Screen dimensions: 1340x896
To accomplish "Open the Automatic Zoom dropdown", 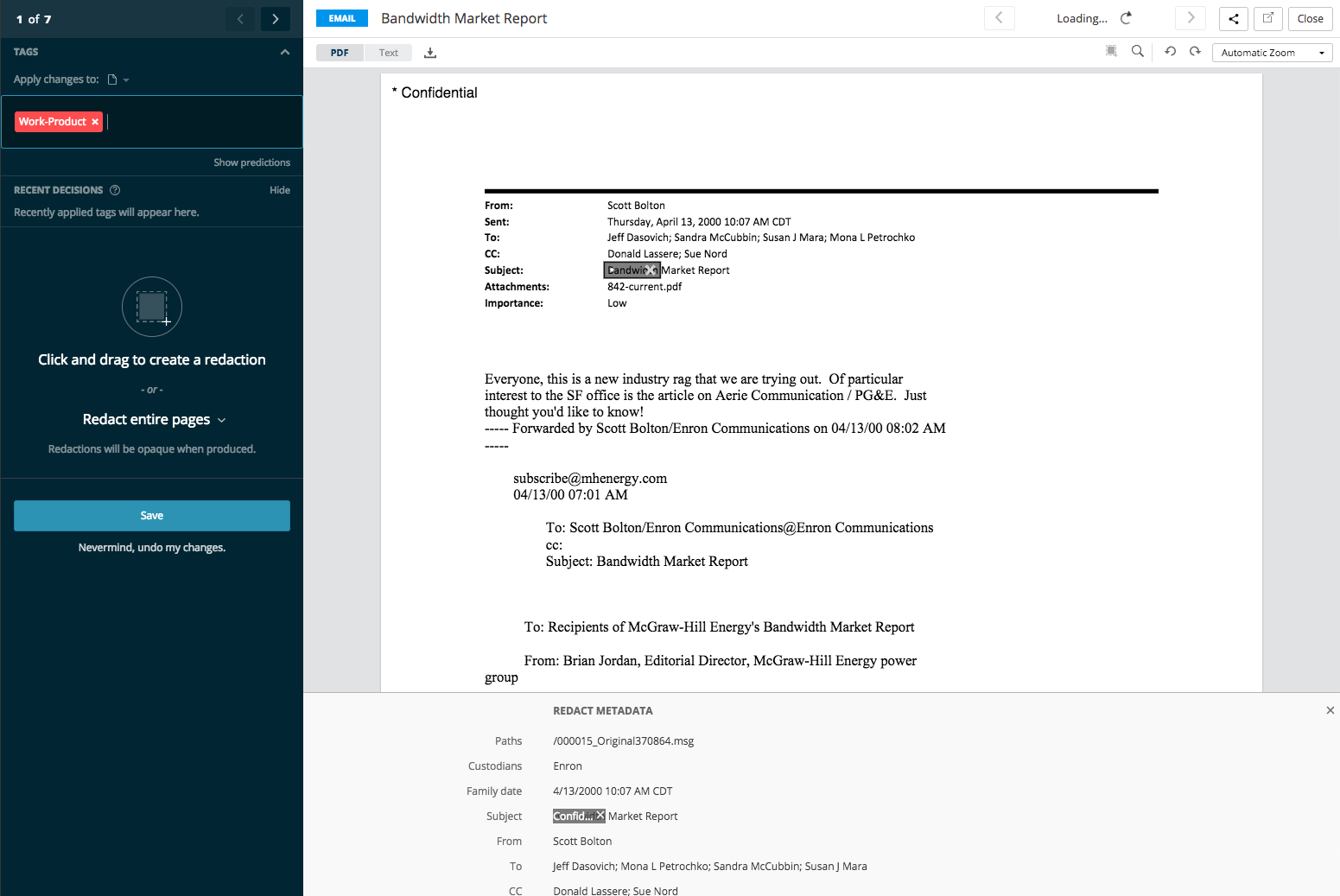I will point(1272,53).
